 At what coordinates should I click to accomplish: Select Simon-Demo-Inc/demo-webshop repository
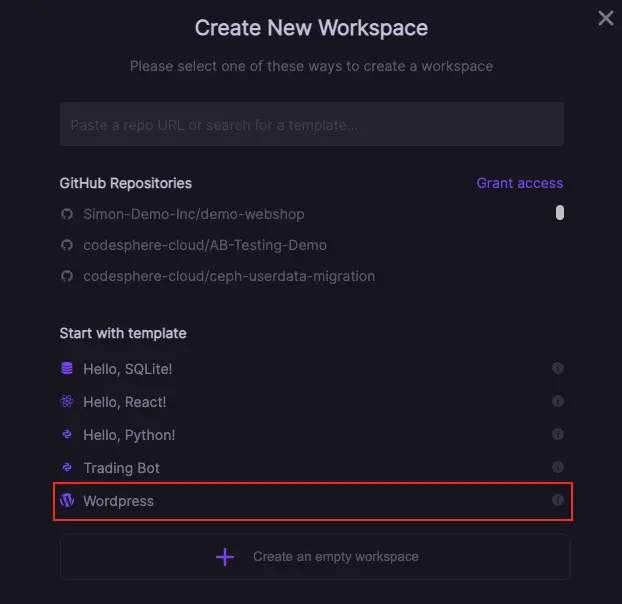193,214
